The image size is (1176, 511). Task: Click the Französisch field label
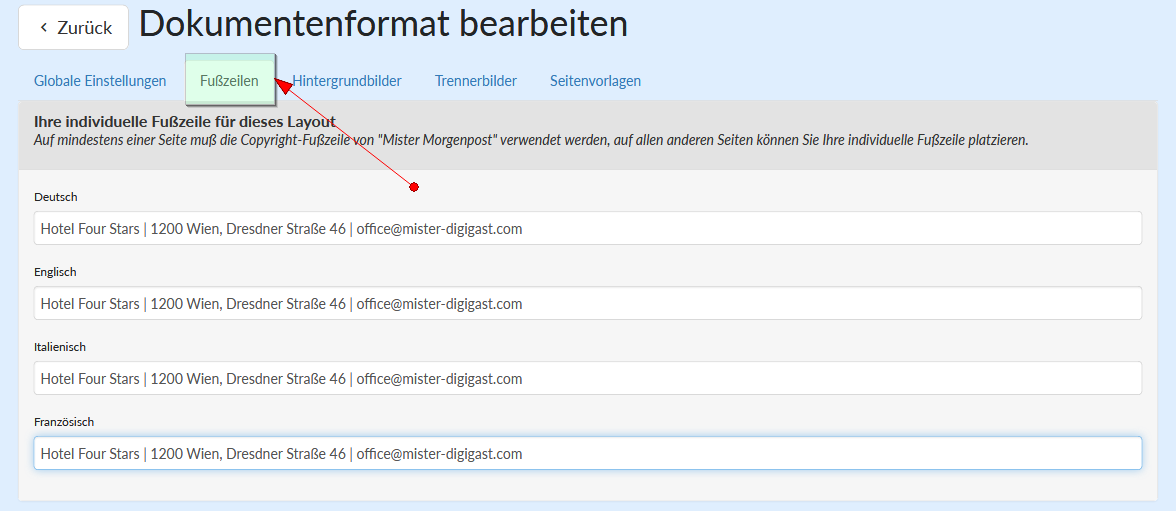pyautogui.click(x=64, y=422)
